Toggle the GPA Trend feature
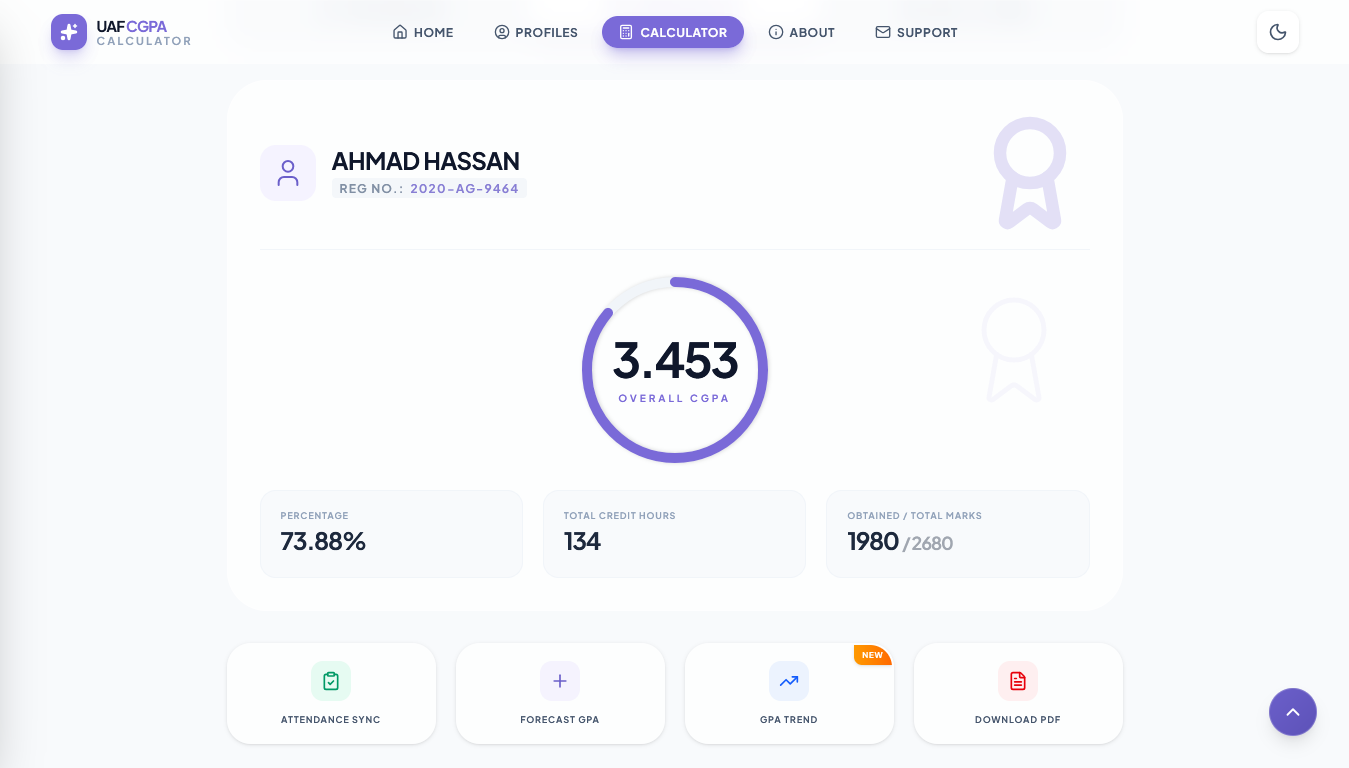The height and width of the screenshot is (768, 1349). (x=789, y=692)
